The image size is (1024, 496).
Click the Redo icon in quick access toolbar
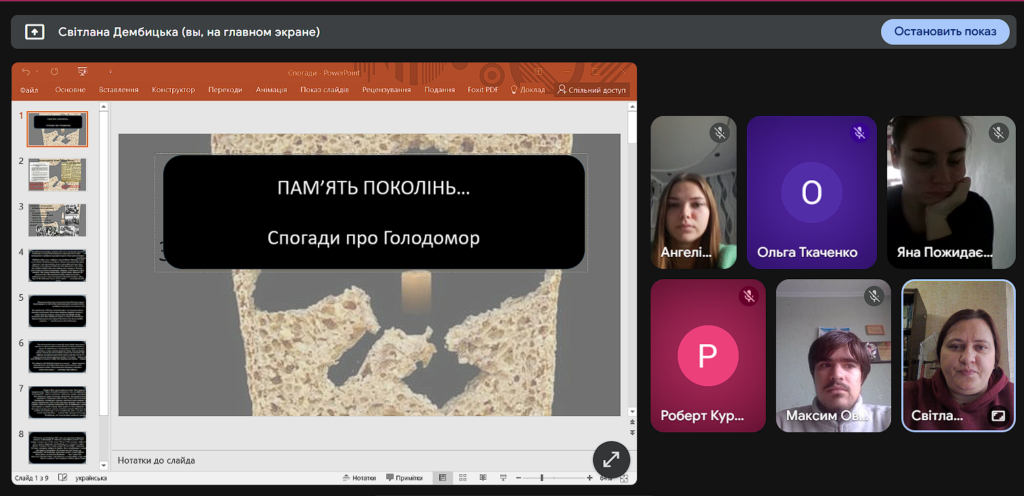[x=54, y=72]
